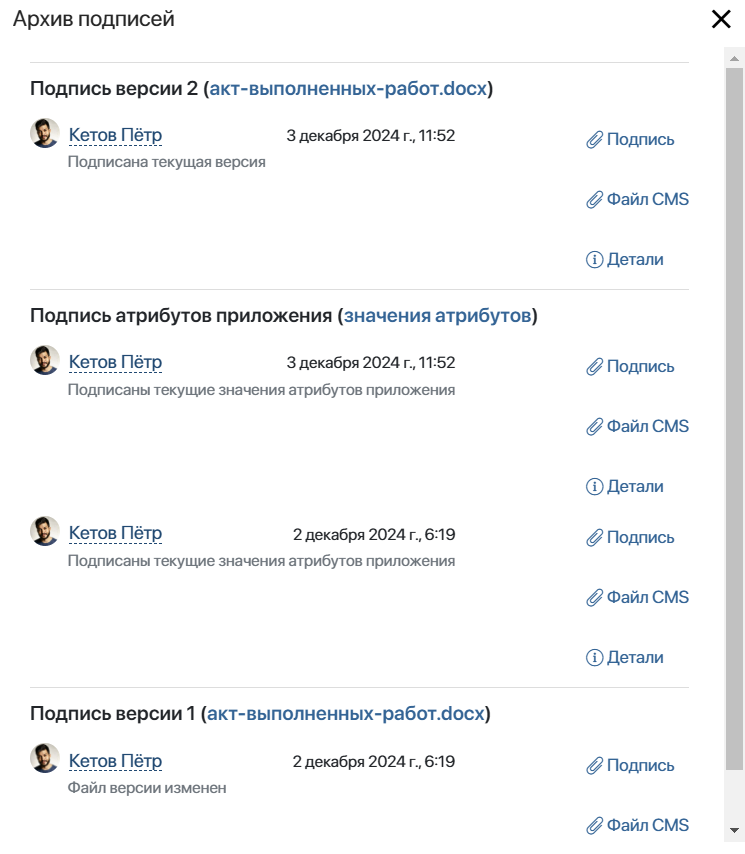
Task: Click info icon for 2 декабря attributes Детали
Action: coord(594,657)
